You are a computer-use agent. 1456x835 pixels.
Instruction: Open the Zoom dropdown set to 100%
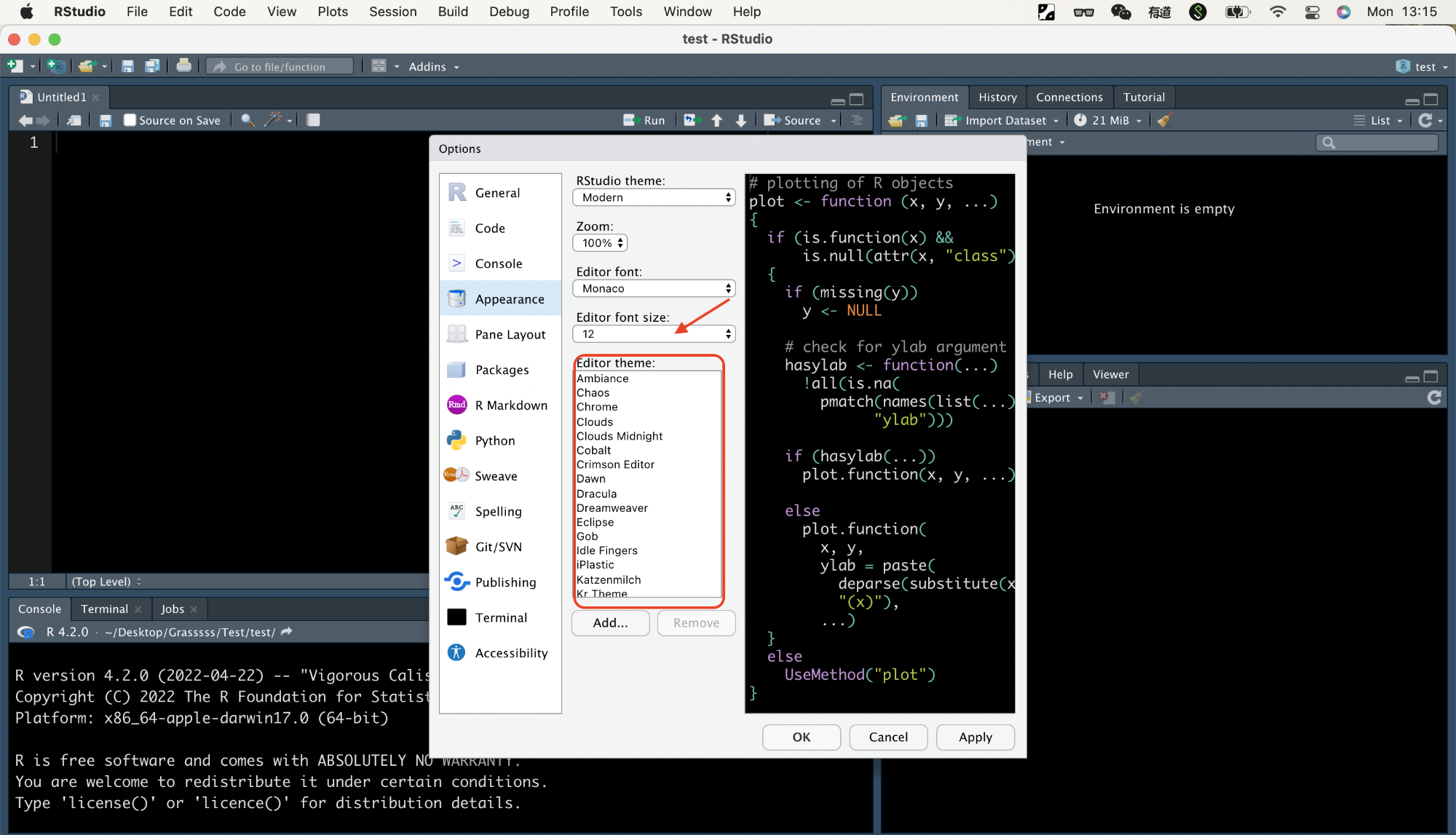[x=601, y=243]
